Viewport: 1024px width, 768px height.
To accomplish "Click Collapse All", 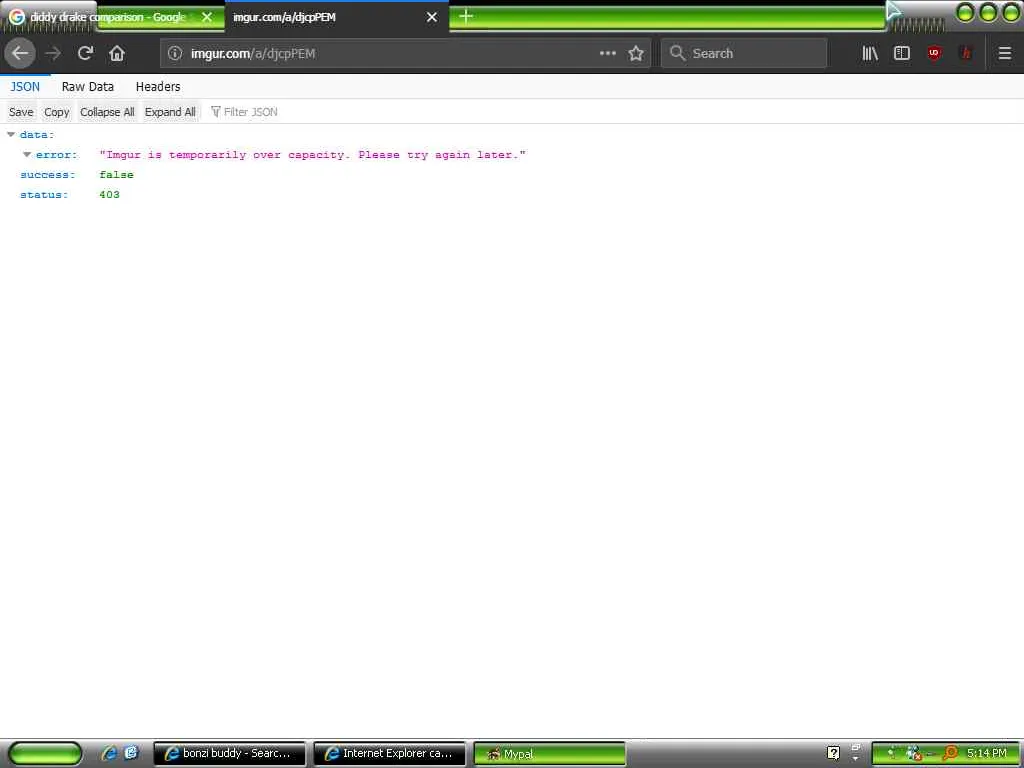I will click(107, 112).
